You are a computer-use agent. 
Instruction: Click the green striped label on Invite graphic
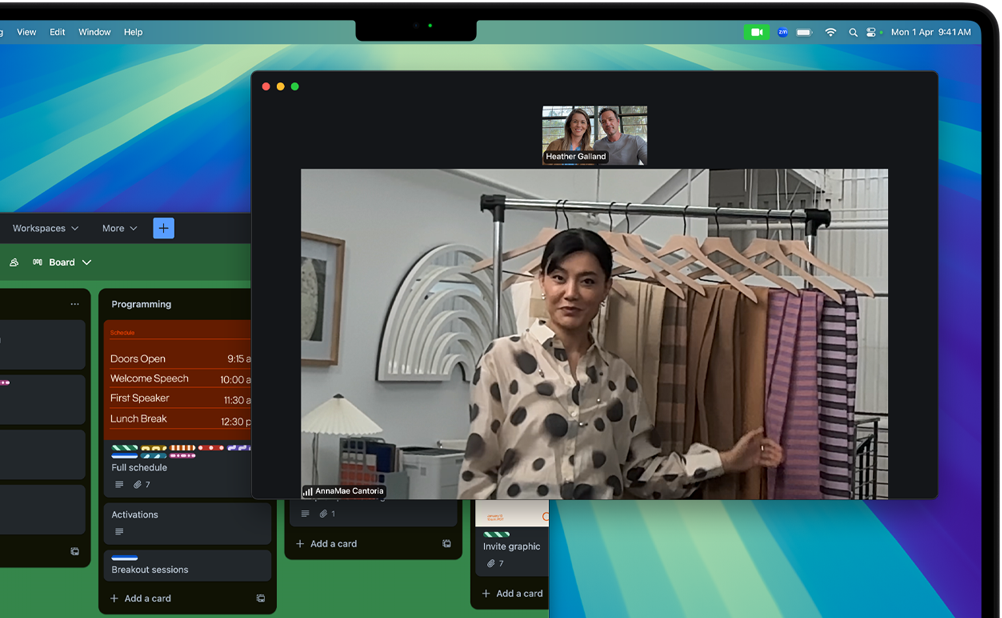click(x=497, y=534)
